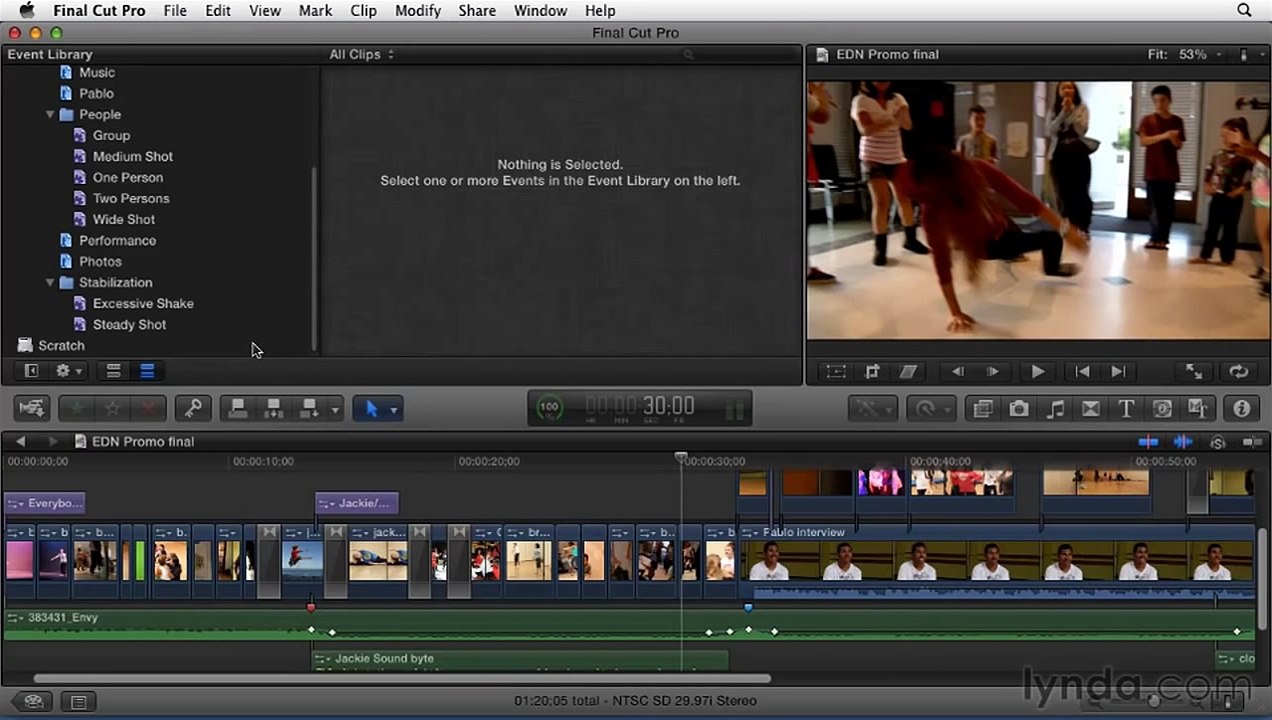Image resolution: width=1272 pixels, height=720 pixels.
Task: Open the Import from Camera button
Action: click(x=32, y=408)
